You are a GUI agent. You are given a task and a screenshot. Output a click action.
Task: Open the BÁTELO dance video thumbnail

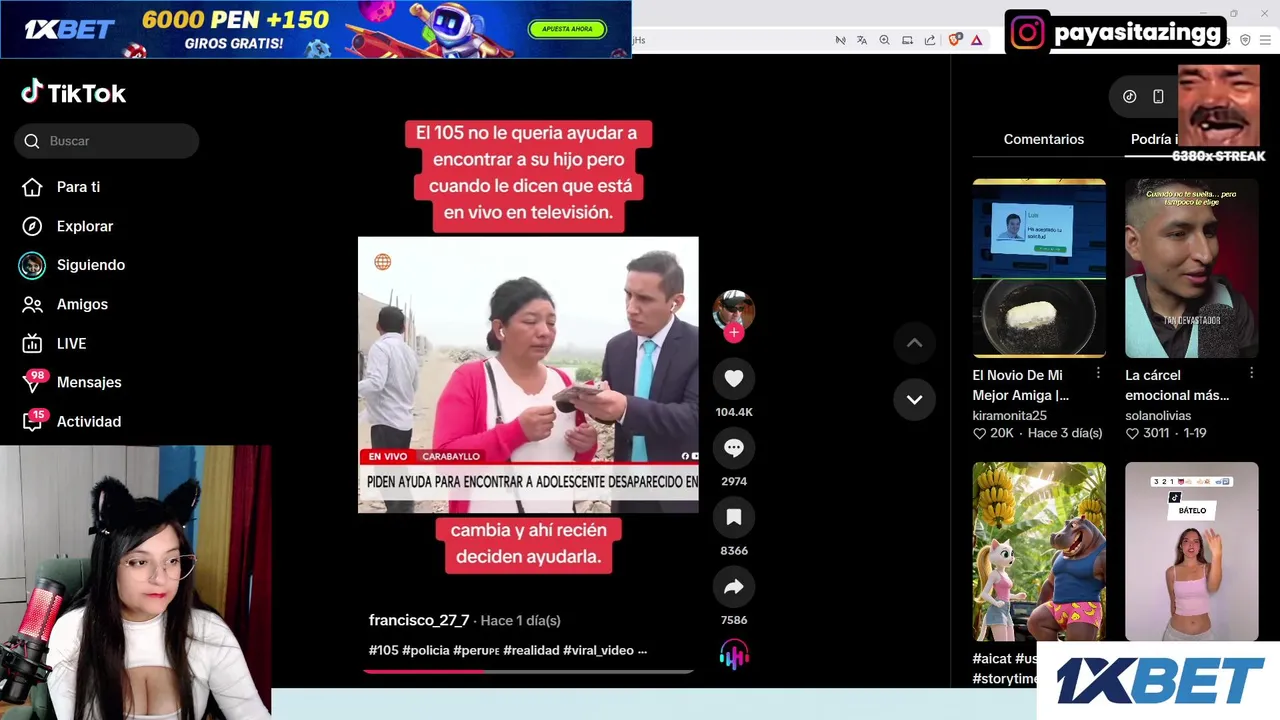pos(1192,551)
